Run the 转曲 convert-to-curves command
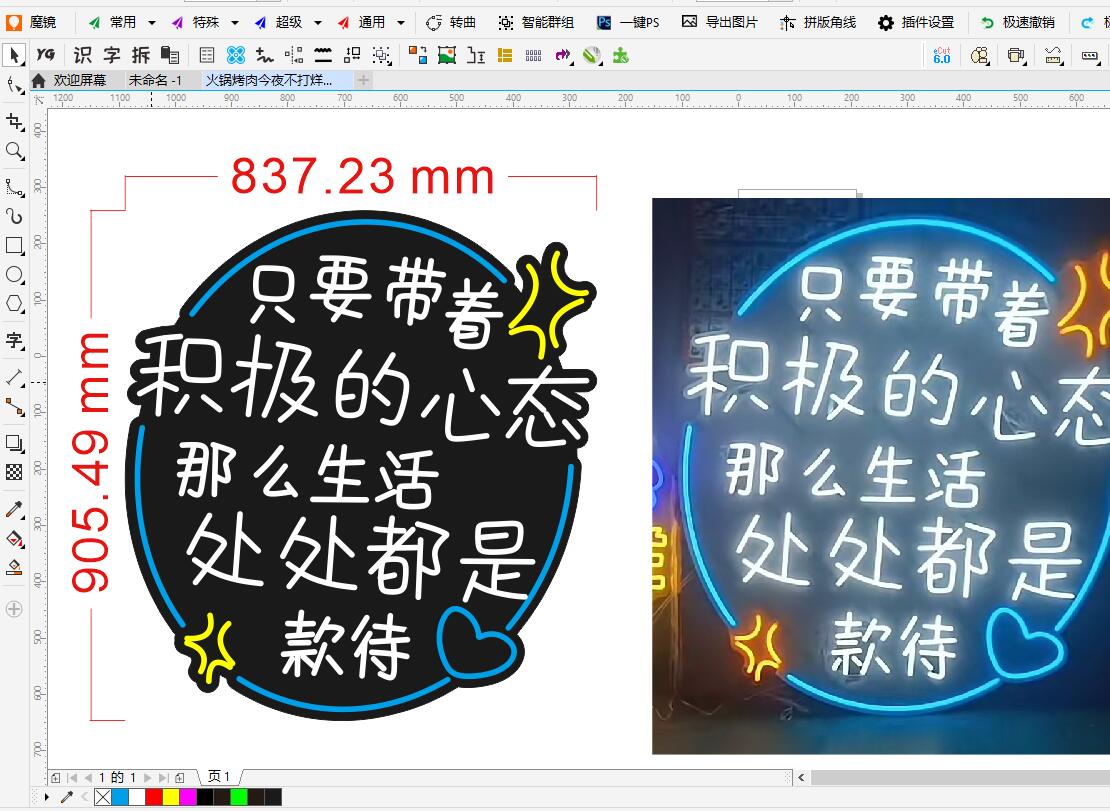Screen dimensions: 1110x811 click(451, 23)
